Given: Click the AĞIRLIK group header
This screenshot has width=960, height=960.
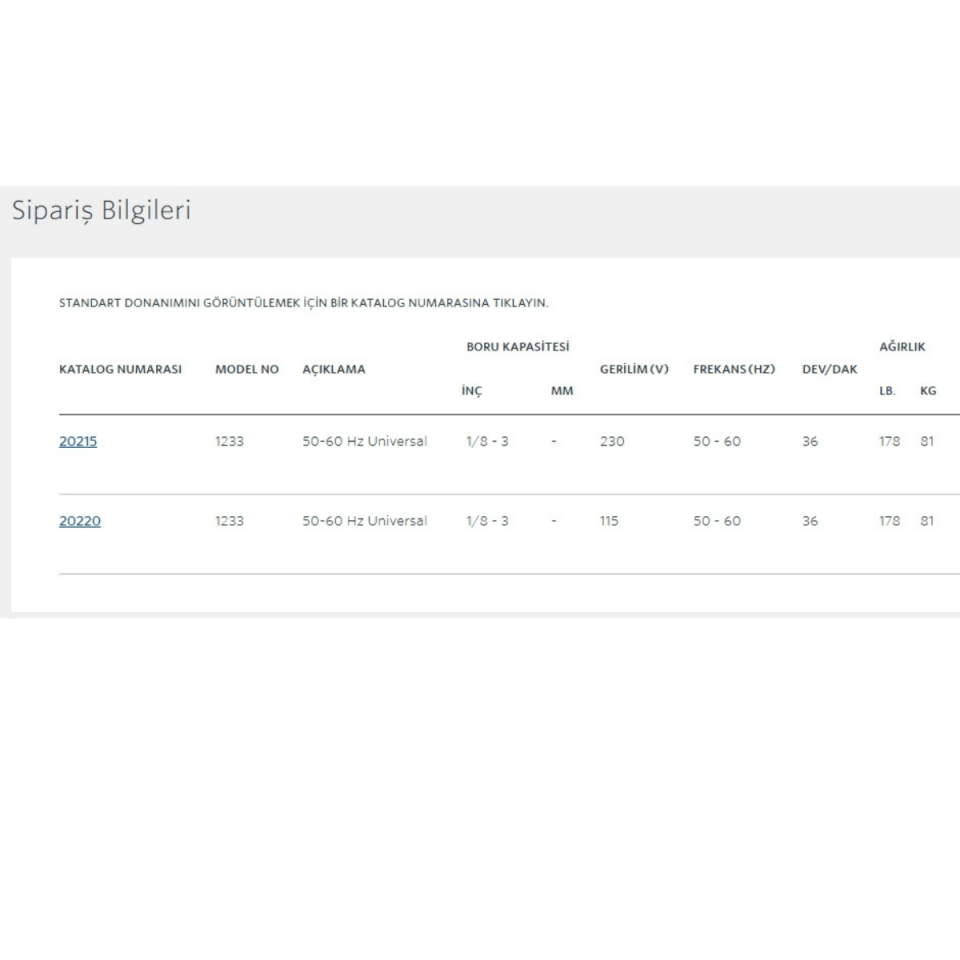Looking at the screenshot, I should (902, 347).
